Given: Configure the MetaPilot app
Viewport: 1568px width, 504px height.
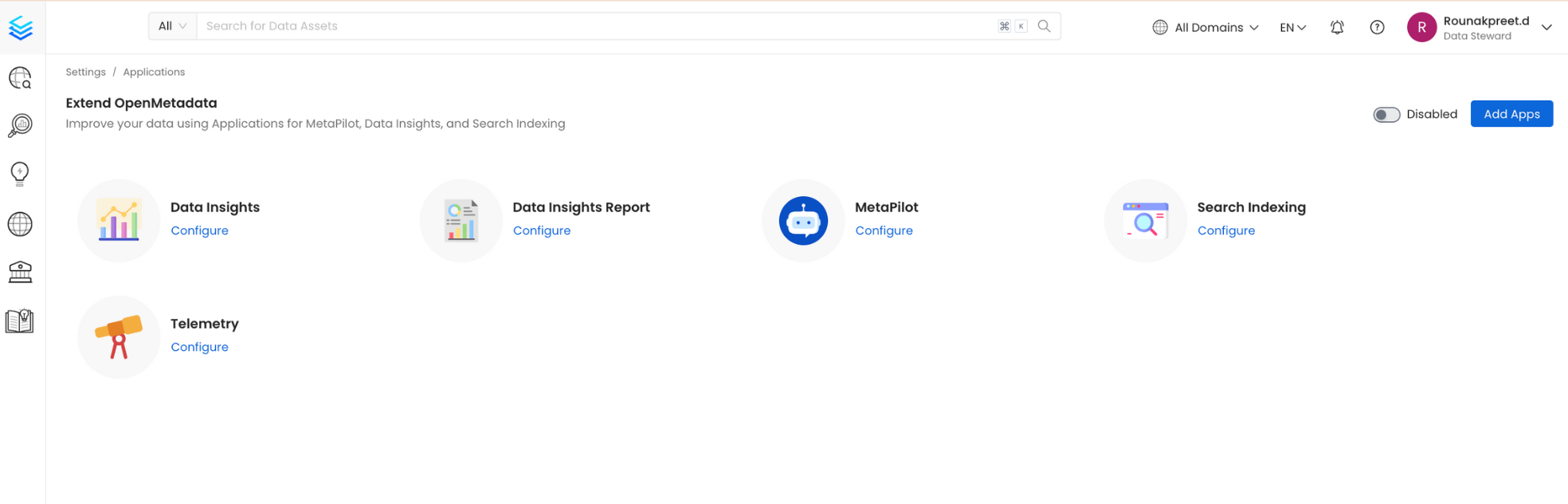Looking at the screenshot, I should [x=884, y=230].
